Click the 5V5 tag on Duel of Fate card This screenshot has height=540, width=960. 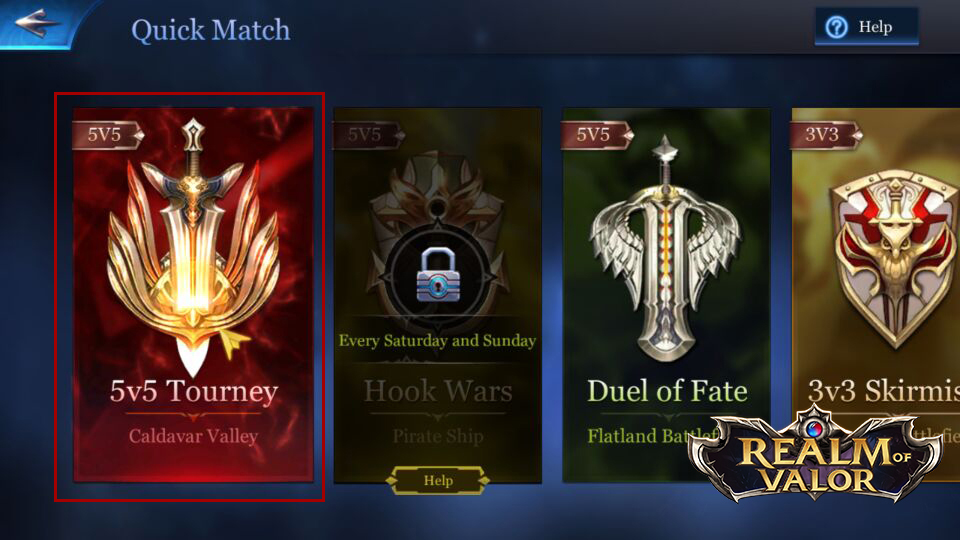coord(596,135)
